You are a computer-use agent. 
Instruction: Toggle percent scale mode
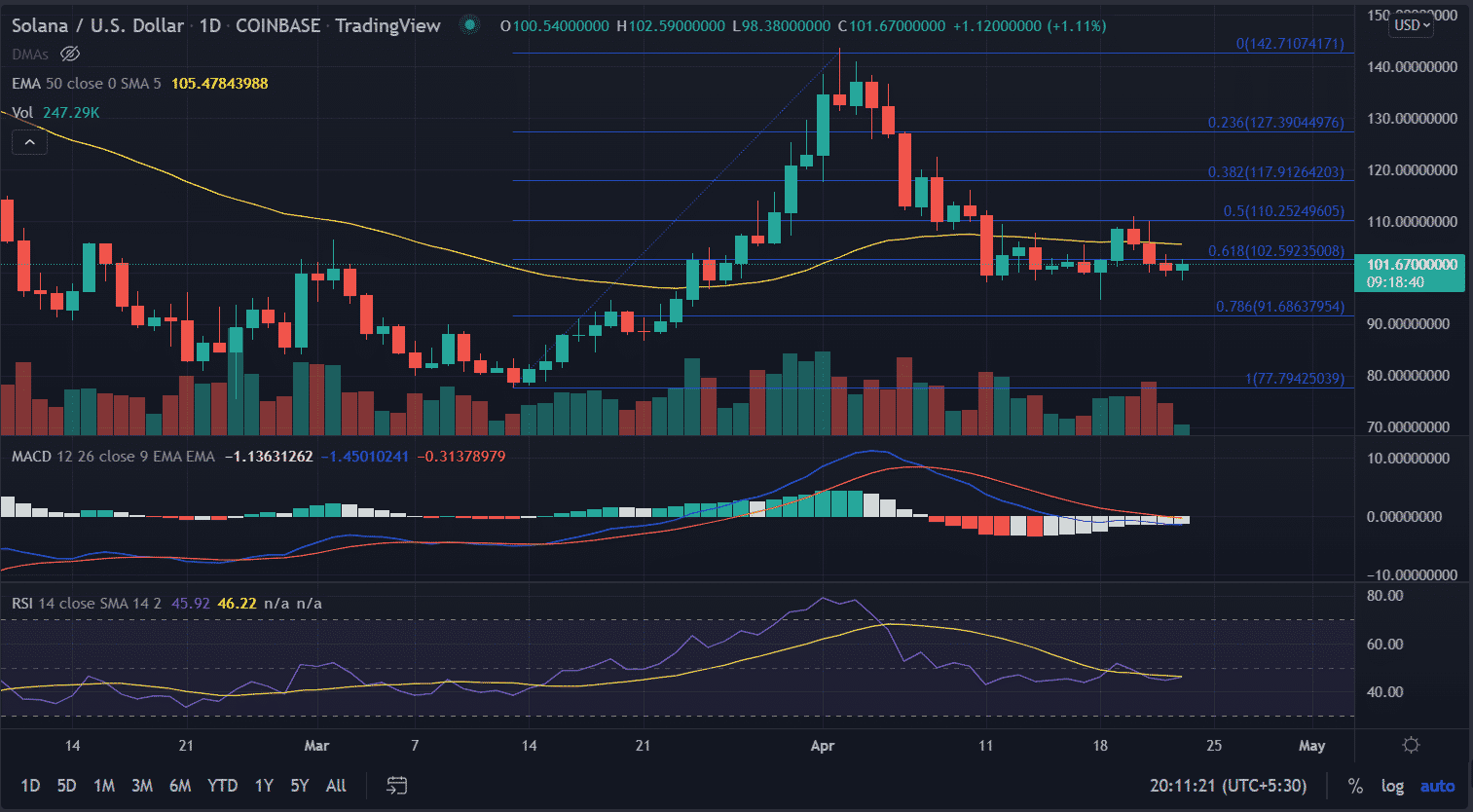click(x=1354, y=786)
